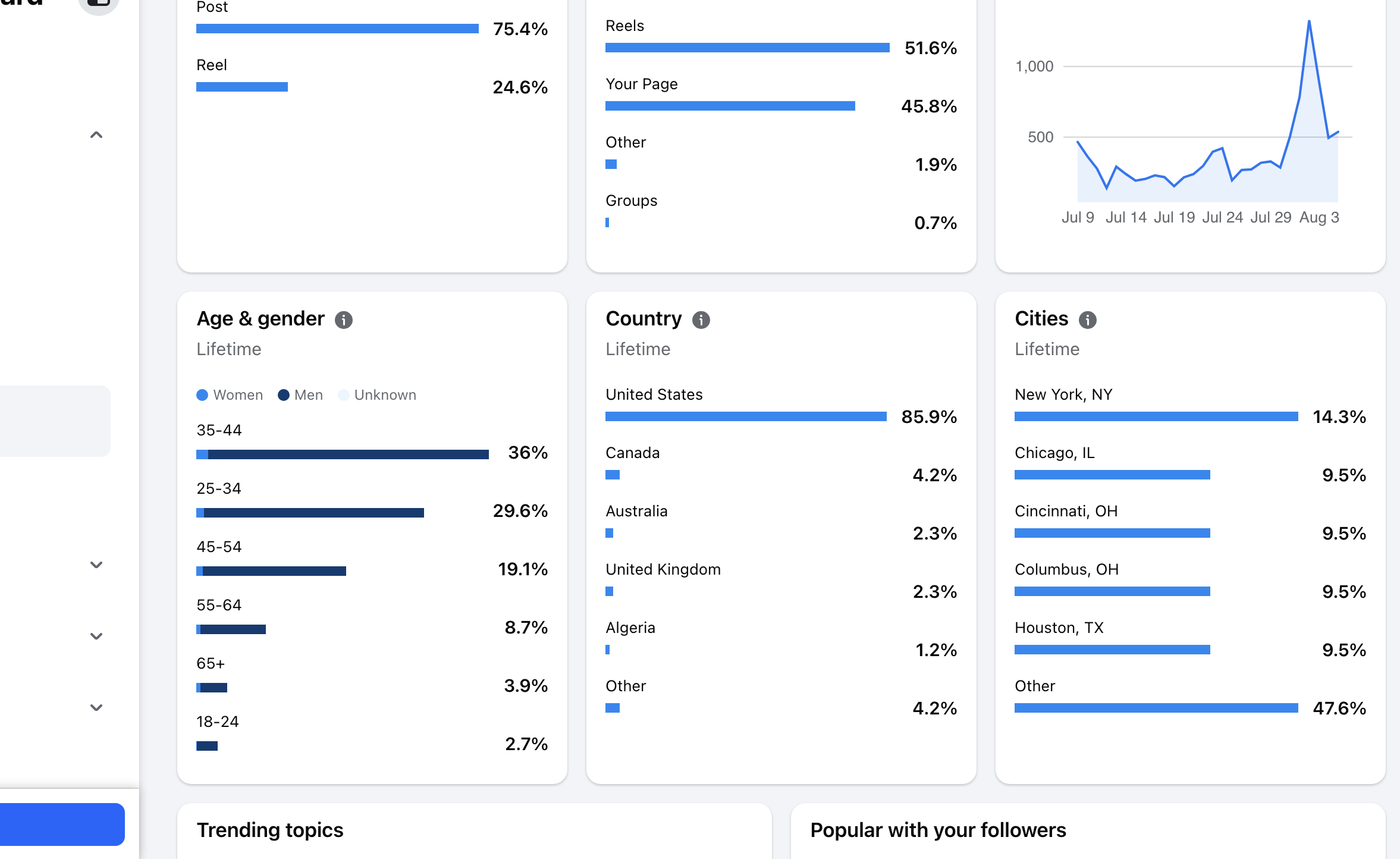Screen dimensions: 1400x859
Task: Open the Trending topics card heading
Action: (x=270, y=830)
